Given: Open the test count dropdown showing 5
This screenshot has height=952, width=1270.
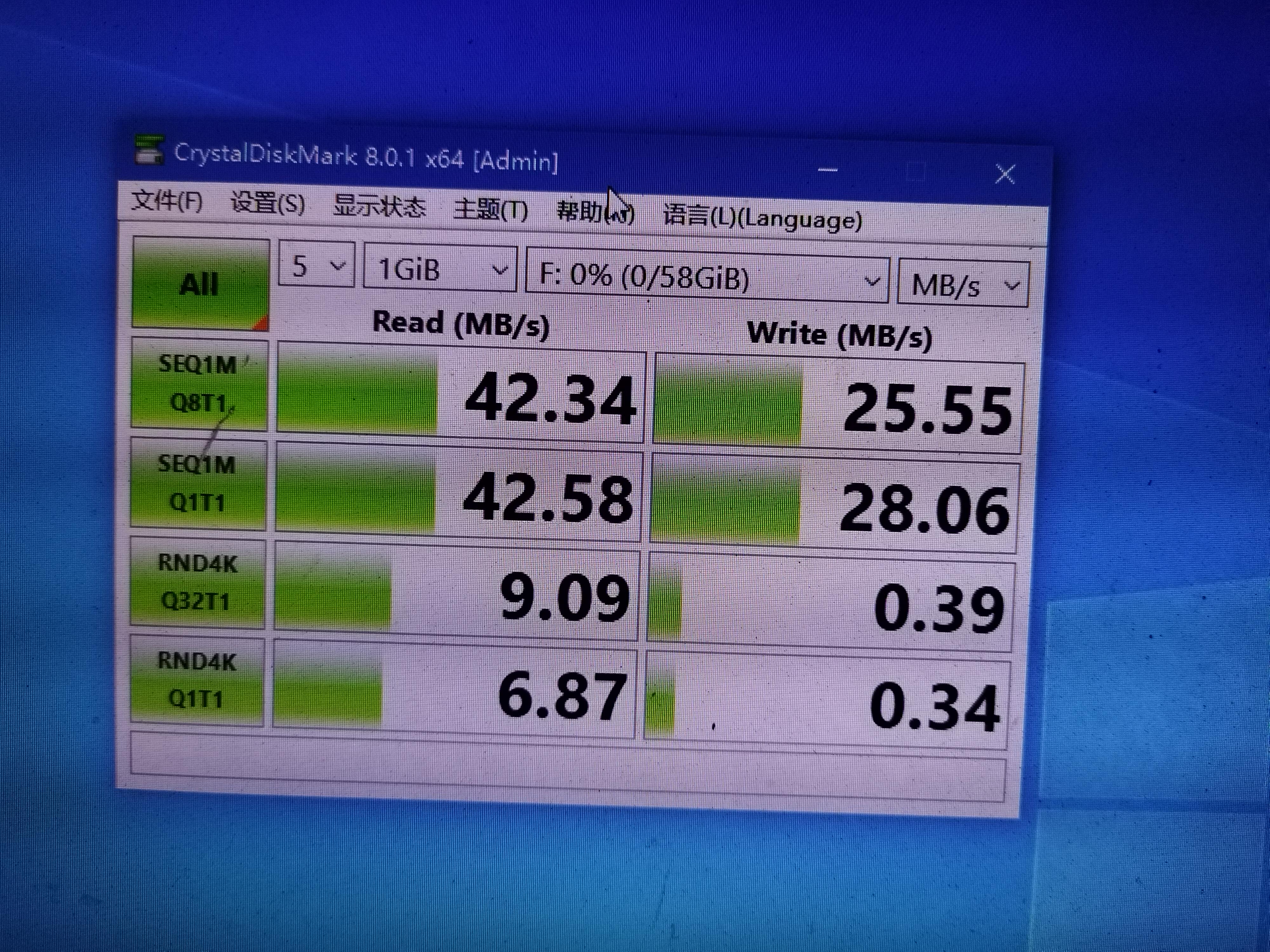Looking at the screenshot, I should [x=317, y=266].
